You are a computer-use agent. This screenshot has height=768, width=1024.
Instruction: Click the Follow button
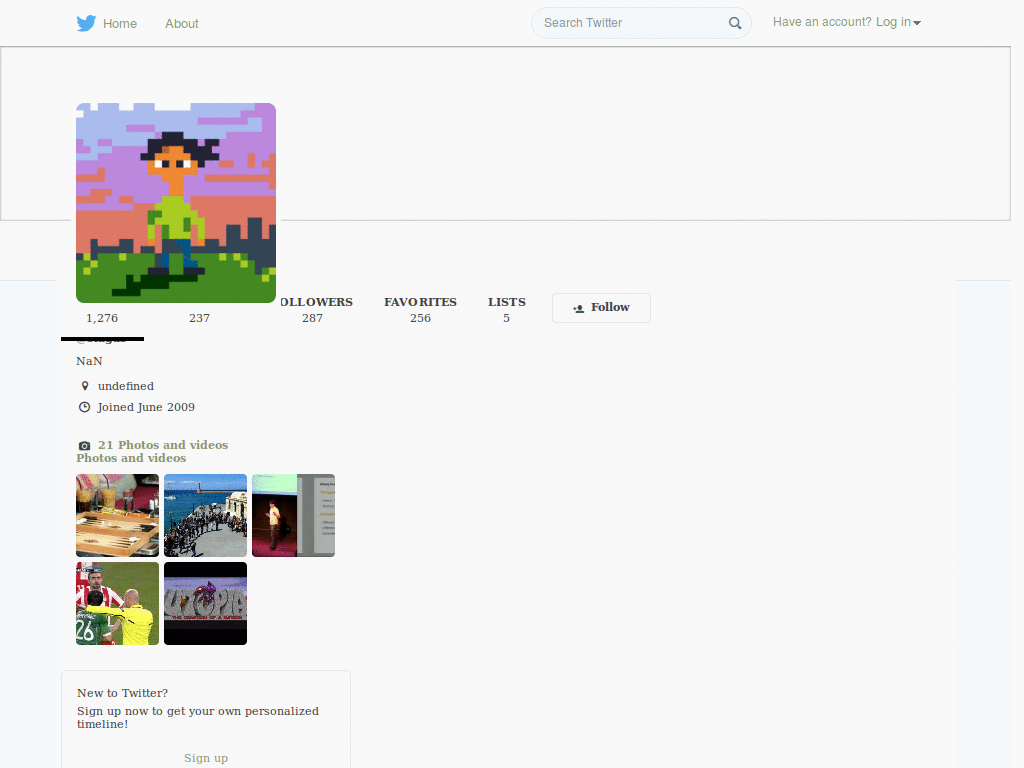coord(601,308)
